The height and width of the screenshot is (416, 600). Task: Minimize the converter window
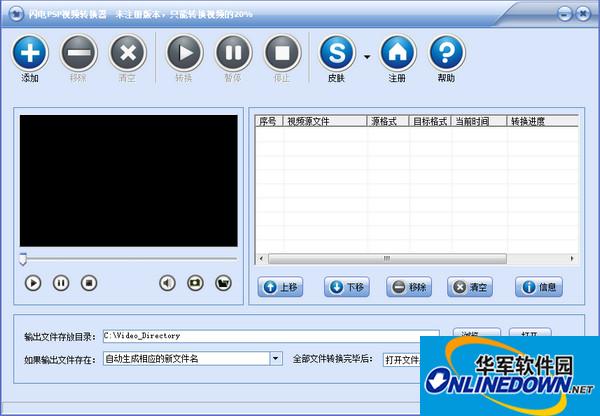[564, 15]
